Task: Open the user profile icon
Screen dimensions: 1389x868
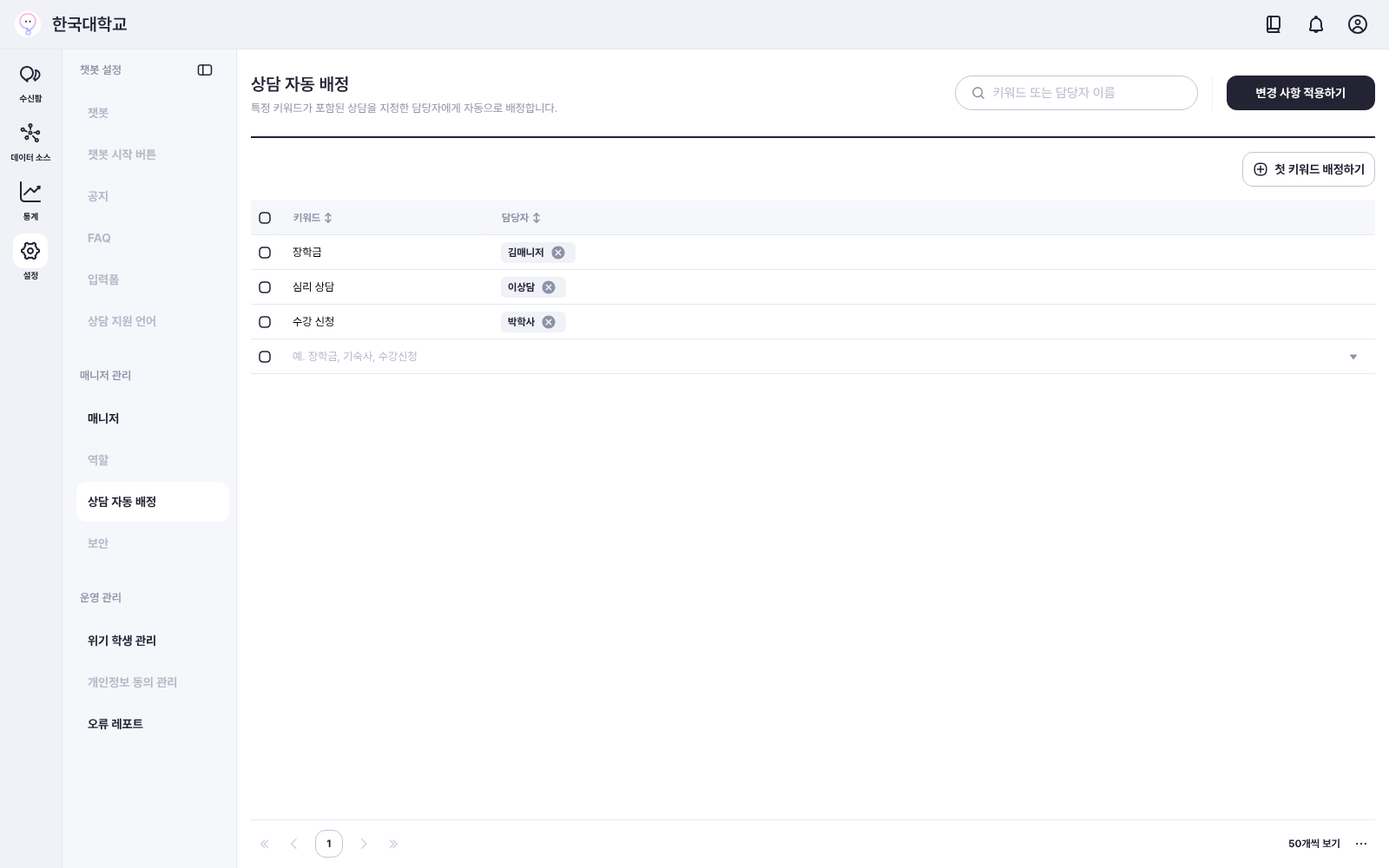Action: click(x=1358, y=24)
